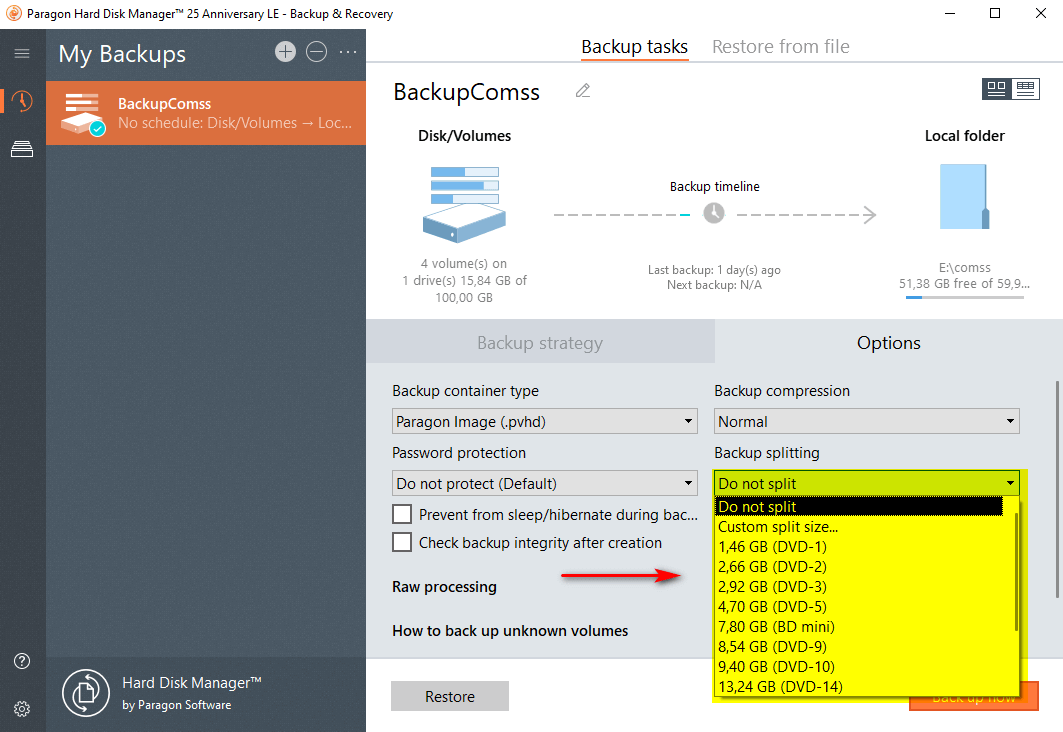Choose Do not split option in list
The image size is (1063, 732).
pyautogui.click(x=859, y=506)
